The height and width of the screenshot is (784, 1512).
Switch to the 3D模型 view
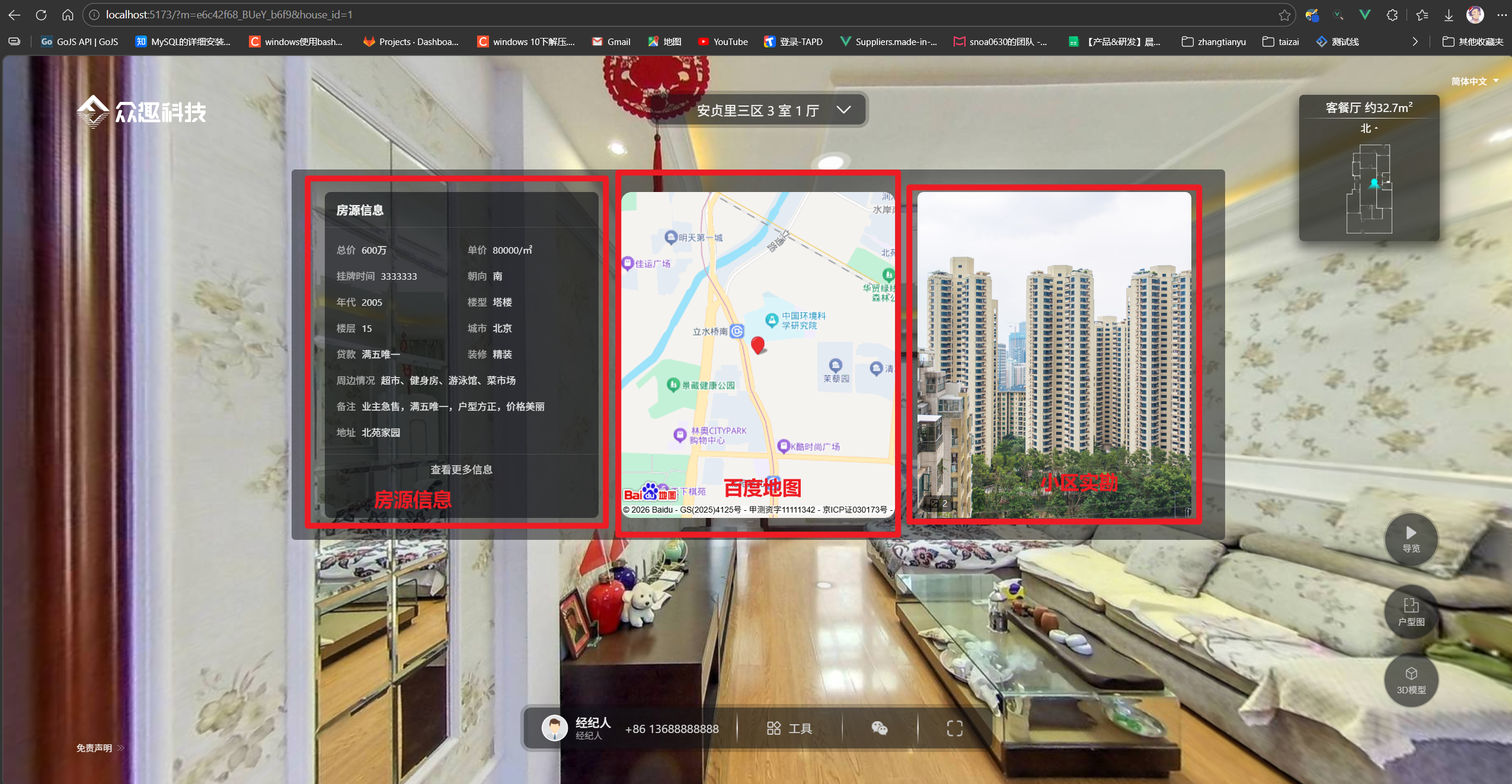pyautogui.click(x=1411, y=680)
